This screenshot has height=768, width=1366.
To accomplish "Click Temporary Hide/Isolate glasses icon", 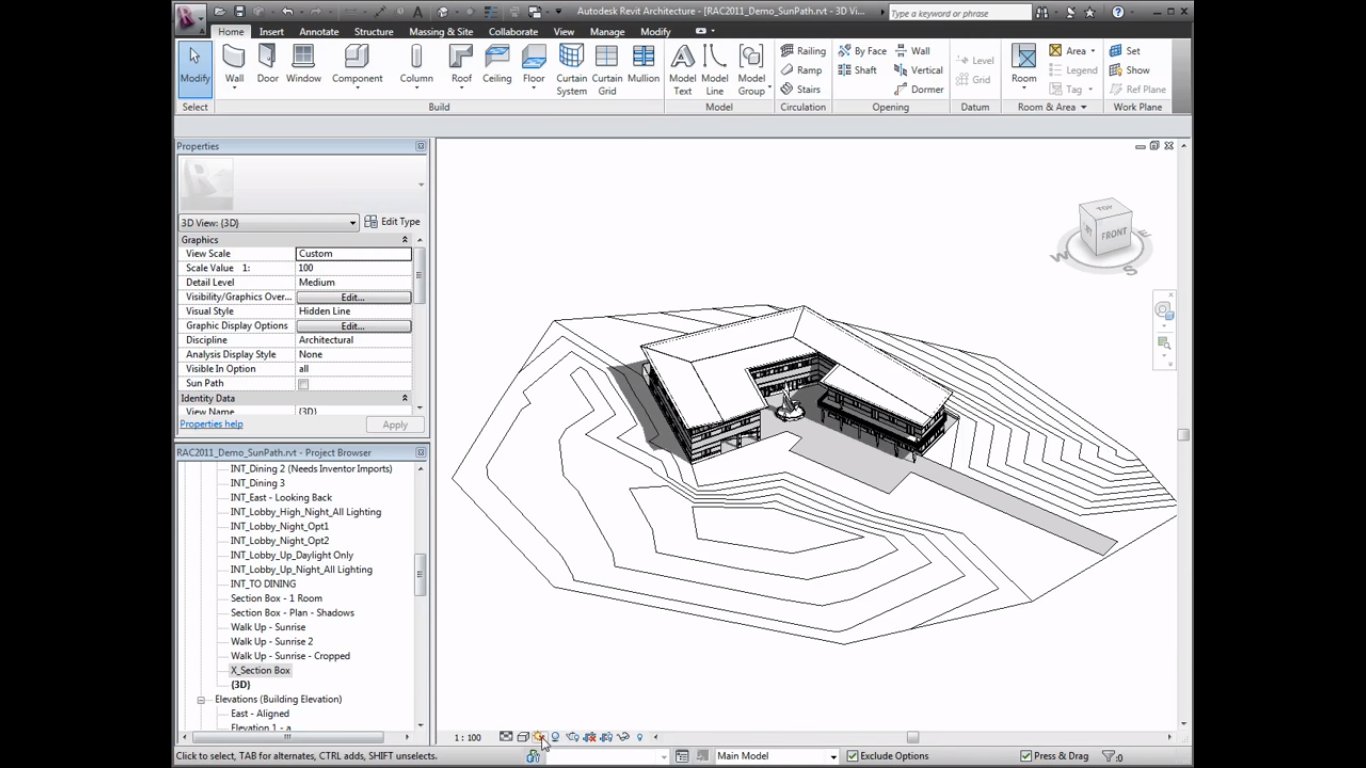I will click(622, 737).
